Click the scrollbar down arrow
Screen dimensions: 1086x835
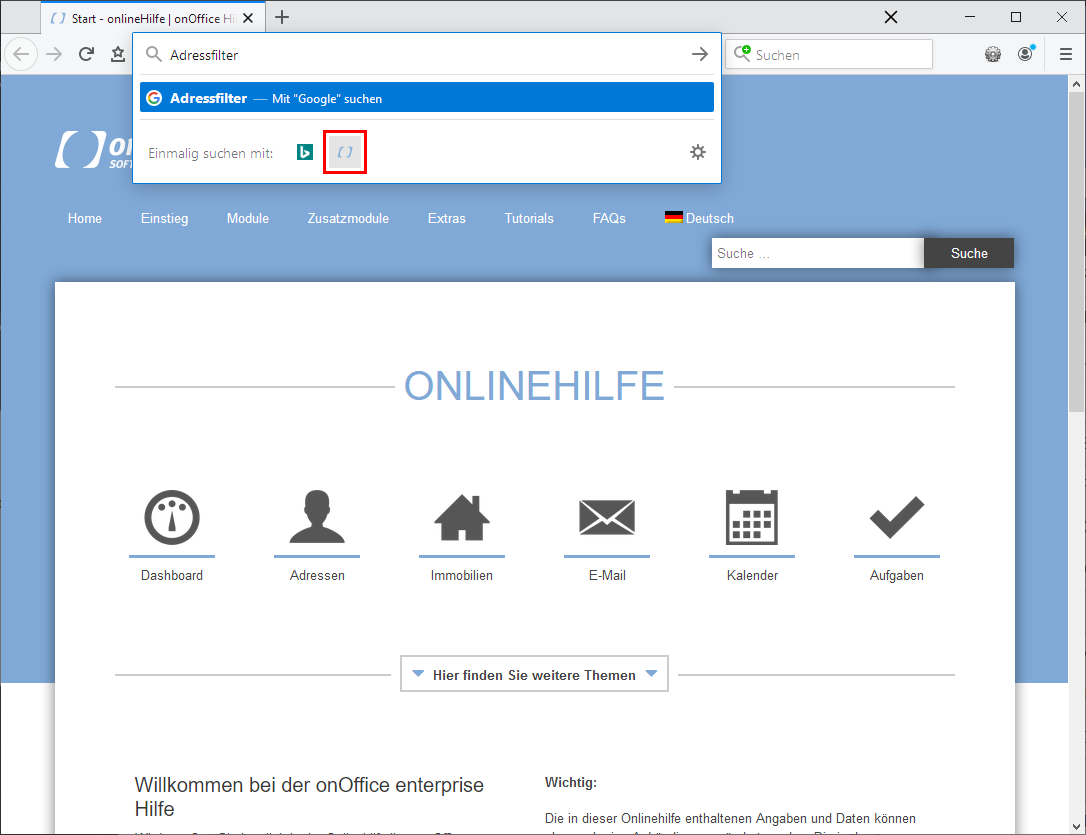point(1076,826)
